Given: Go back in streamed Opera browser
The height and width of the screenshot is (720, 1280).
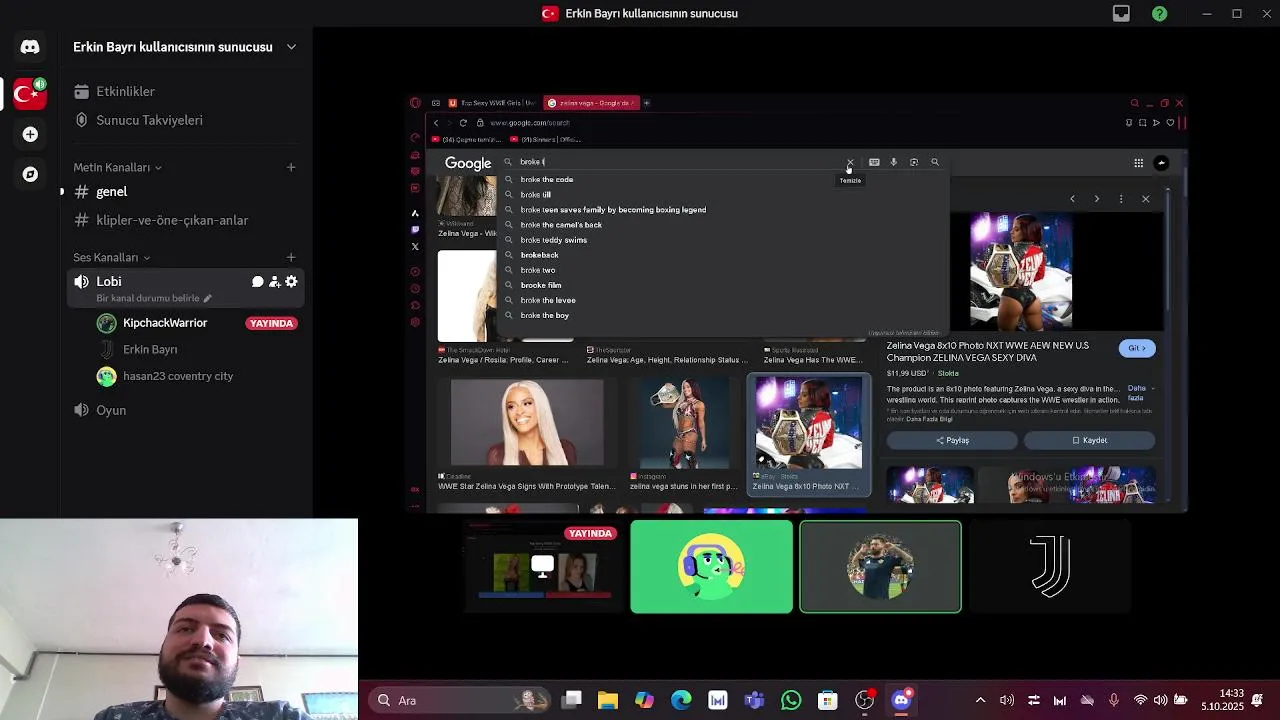Looking at the screenshot, I should (436, 123).
